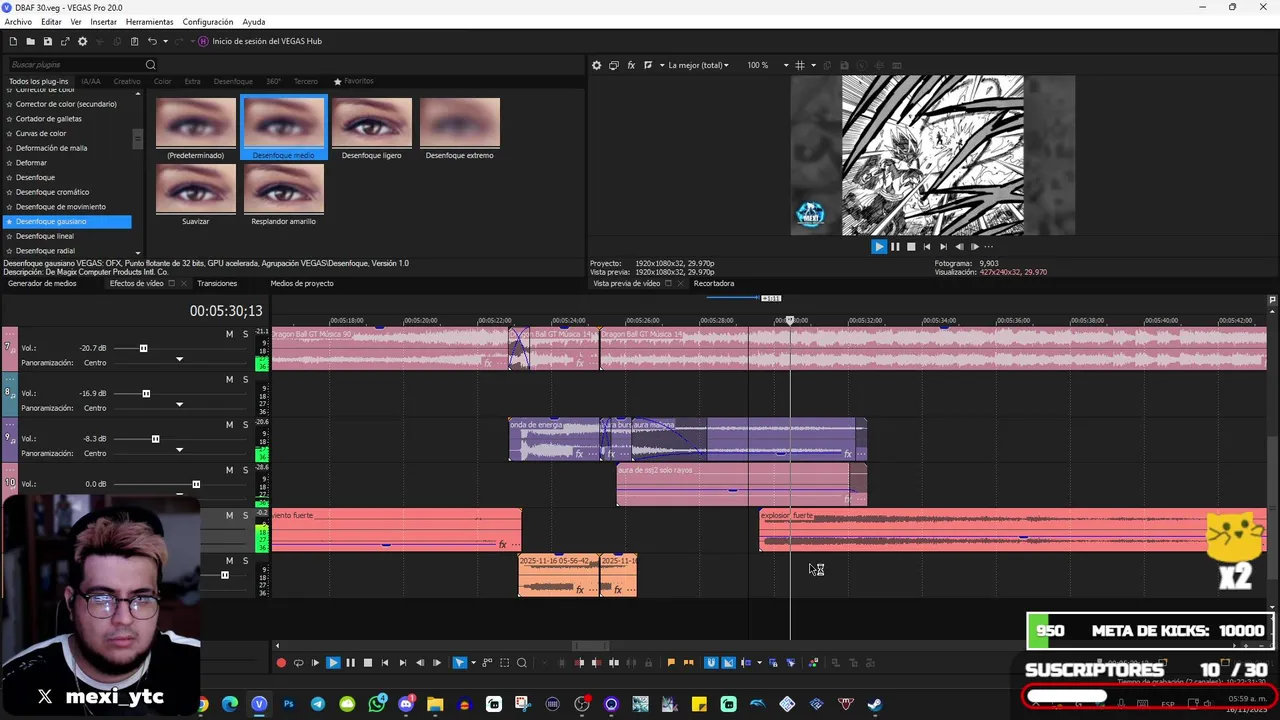1280x720 pixels.
Task: Open track 9 pan type dropdown arrow
Action: 179,450
